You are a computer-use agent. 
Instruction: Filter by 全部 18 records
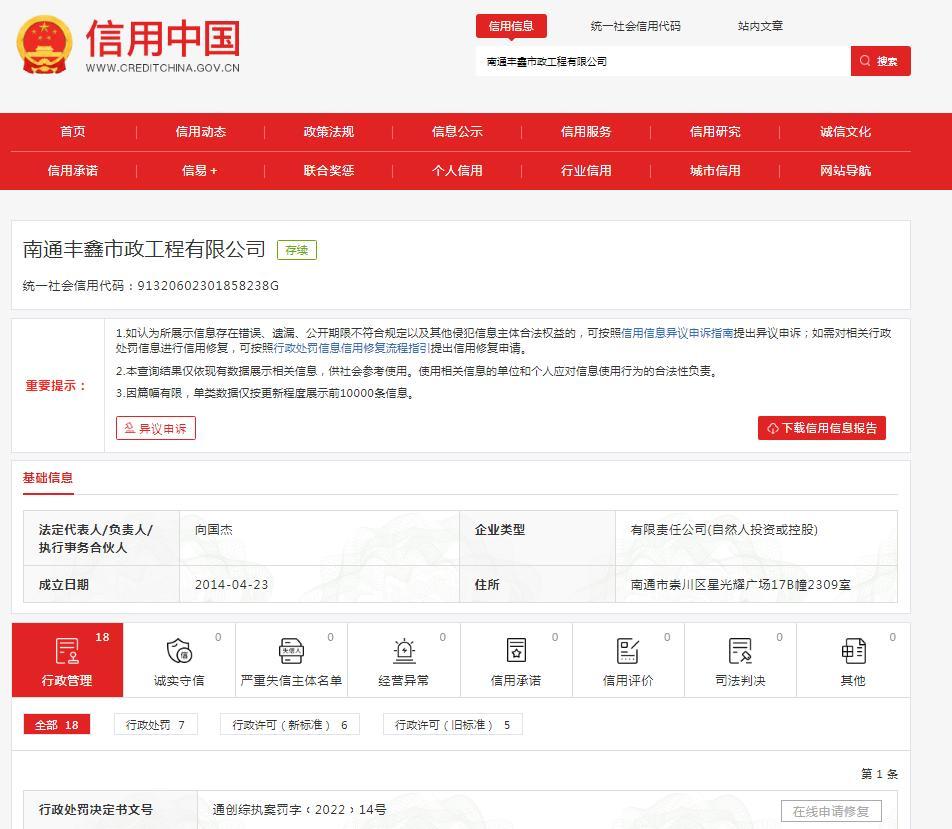pos(56,725)
